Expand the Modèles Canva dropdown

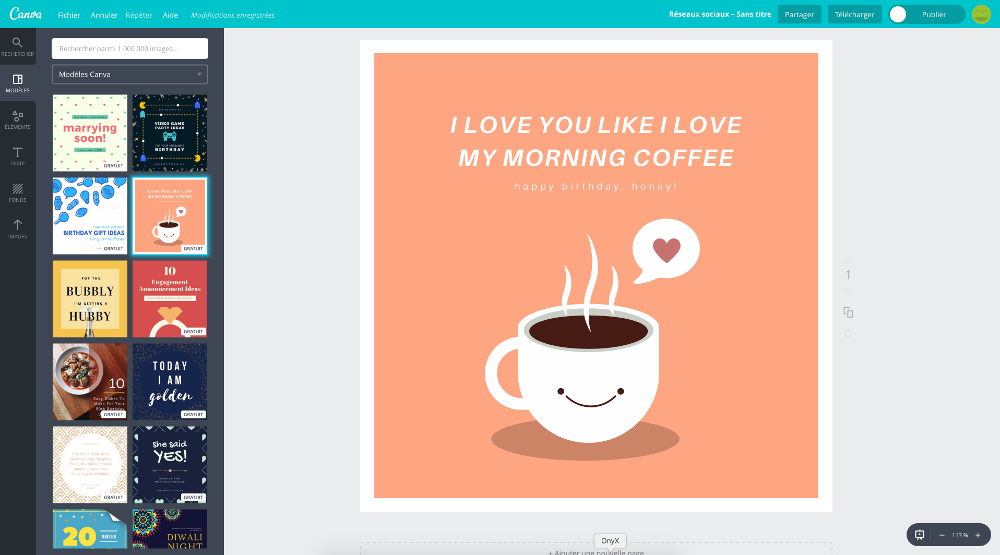(x=130, y=74)
